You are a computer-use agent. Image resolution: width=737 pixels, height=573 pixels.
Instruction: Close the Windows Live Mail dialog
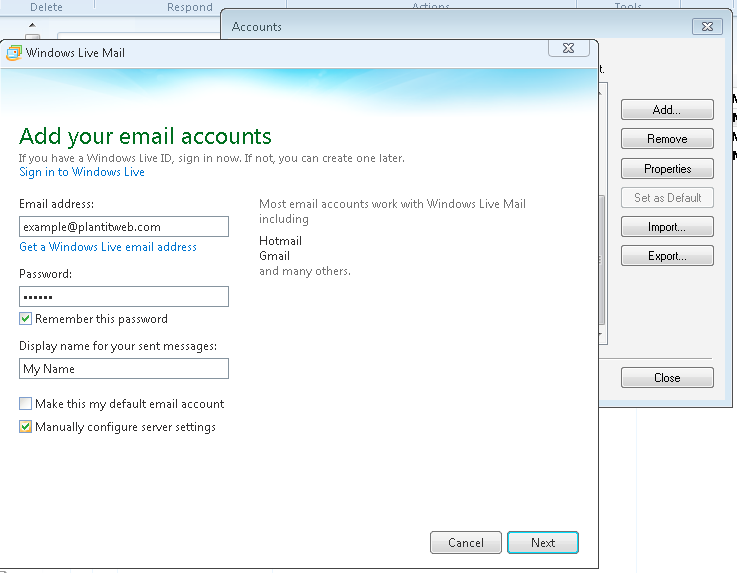(x=569, y=48)
